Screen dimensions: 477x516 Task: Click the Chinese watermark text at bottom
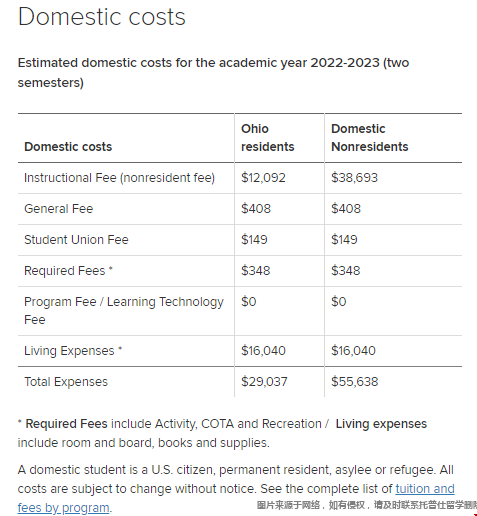[x=367, y=505]
